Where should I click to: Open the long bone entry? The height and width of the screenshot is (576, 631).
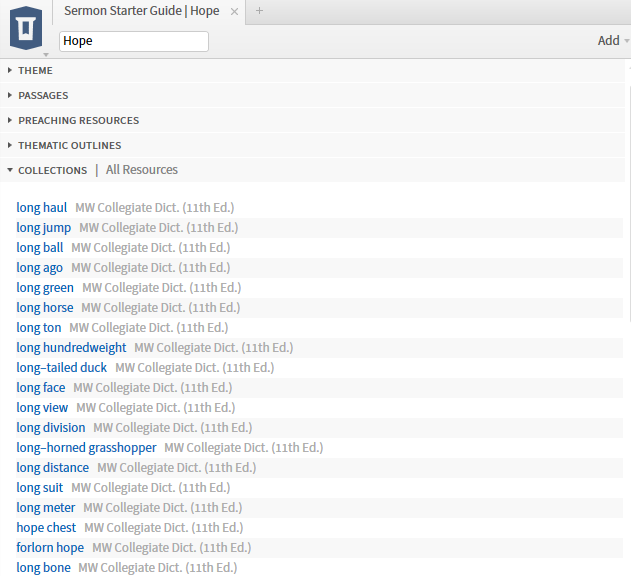(43, 568)
